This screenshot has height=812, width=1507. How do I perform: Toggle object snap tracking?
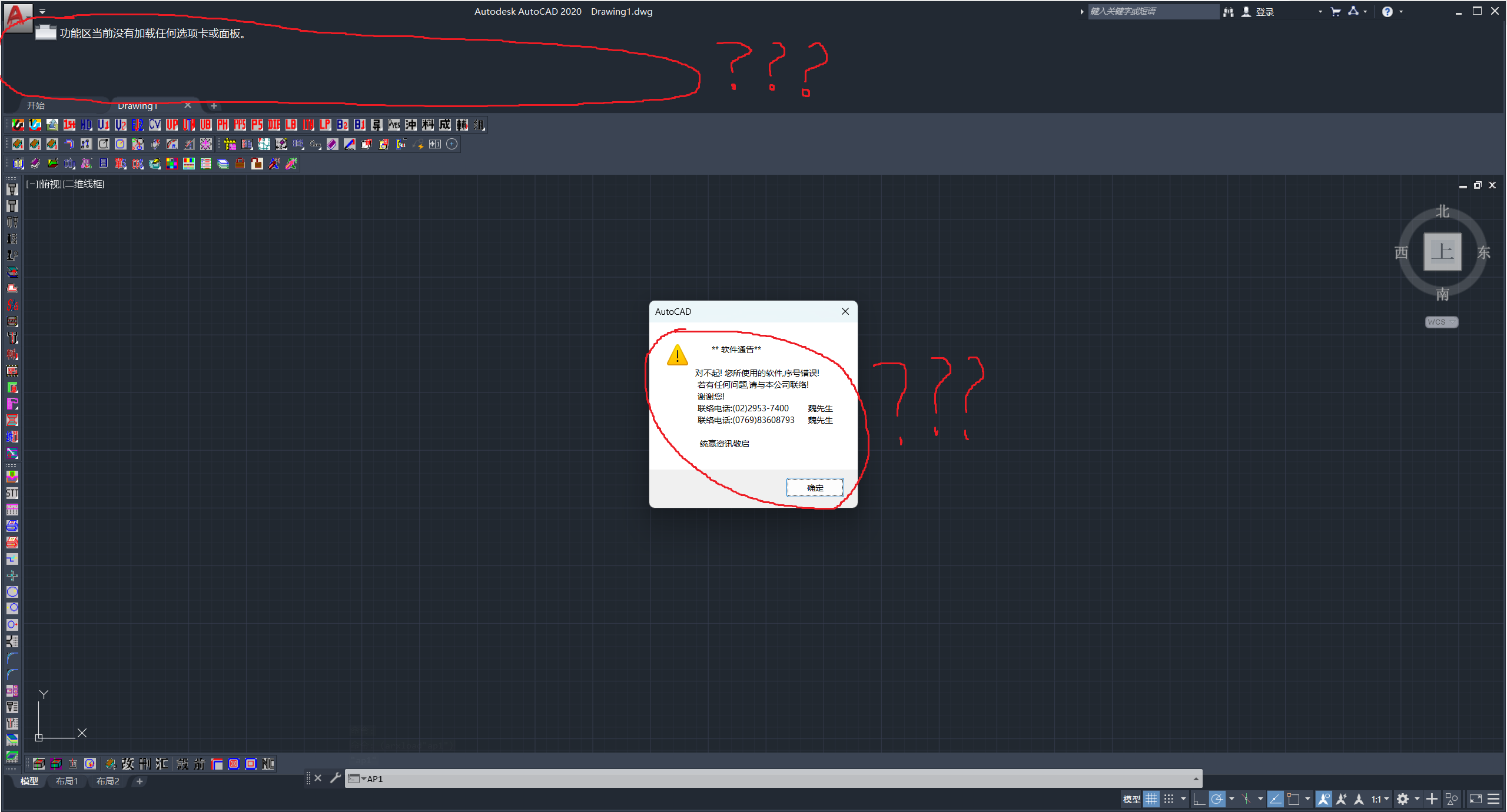click(1275, 799)
